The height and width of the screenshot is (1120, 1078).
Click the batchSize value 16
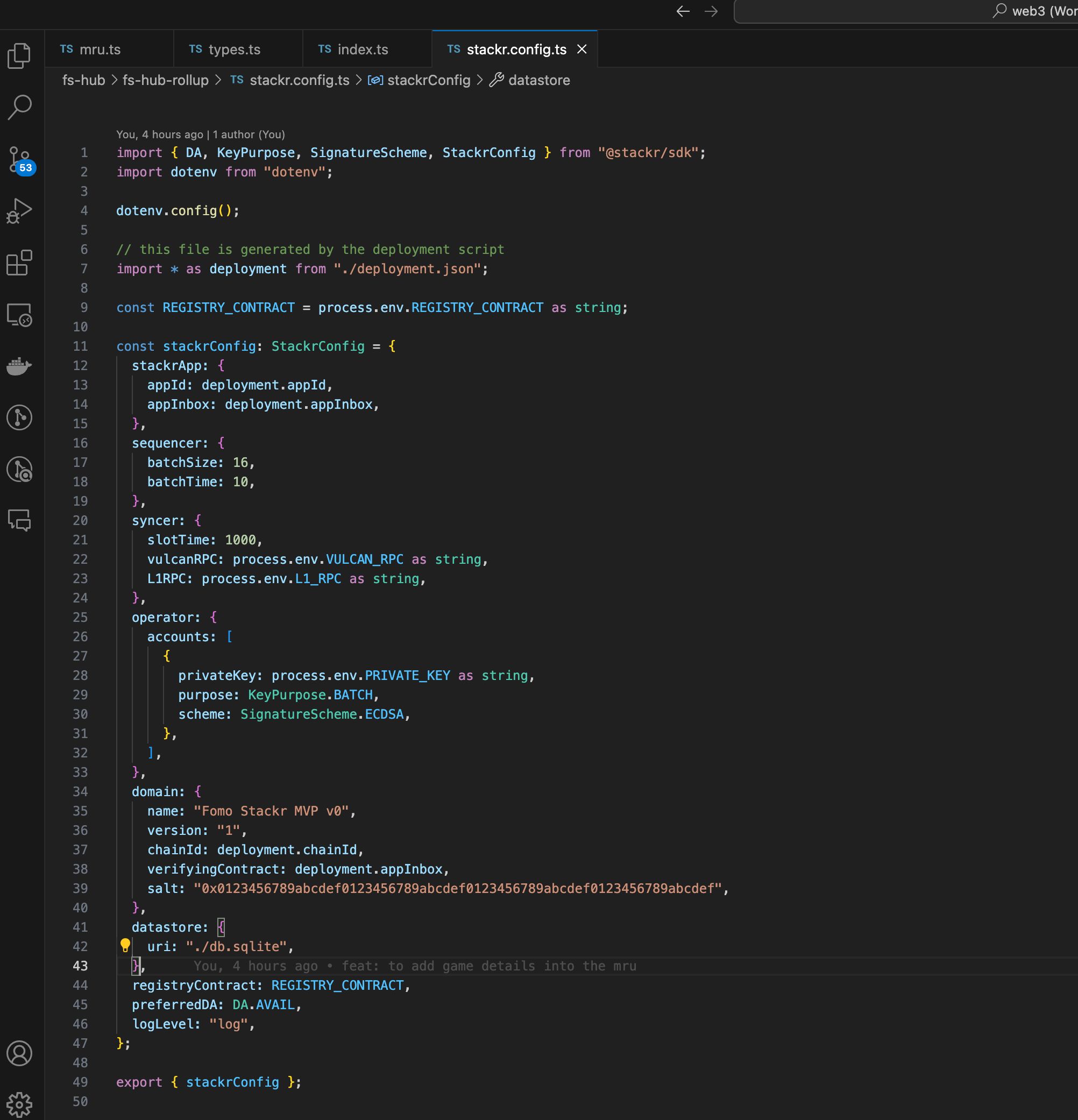tap(240, 463)
